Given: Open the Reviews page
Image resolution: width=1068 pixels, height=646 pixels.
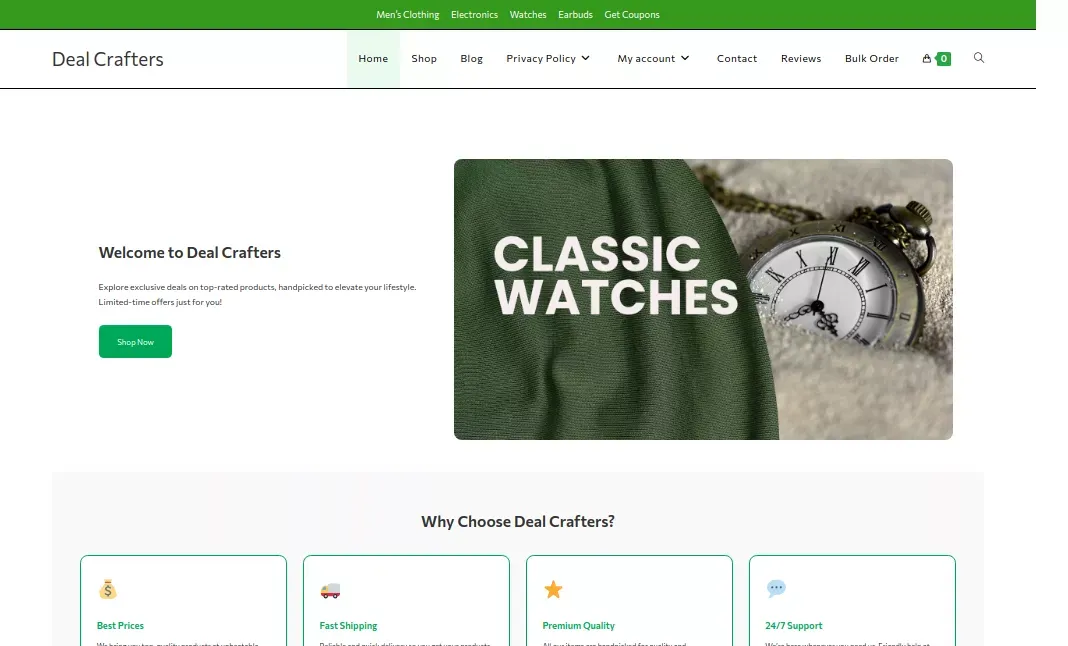Looking at the screenshot, I should click(801, 59).
